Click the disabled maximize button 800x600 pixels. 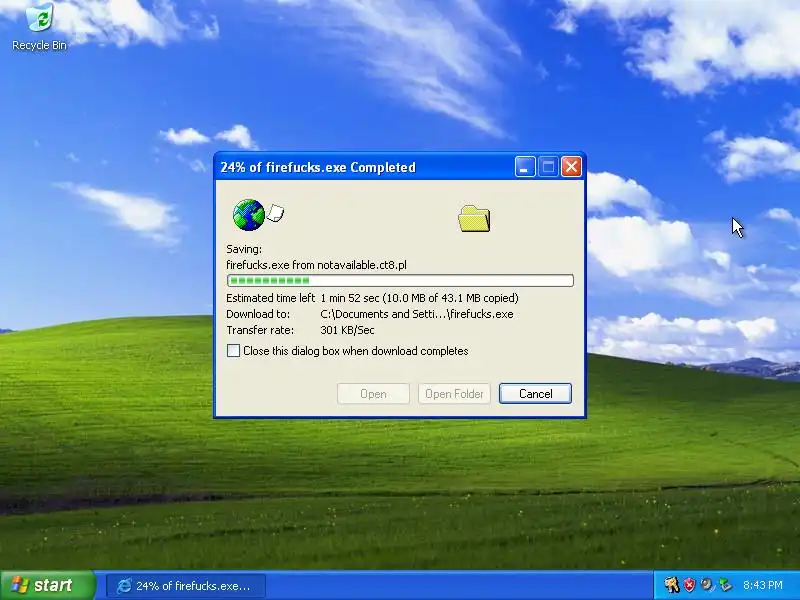point(548,167)
